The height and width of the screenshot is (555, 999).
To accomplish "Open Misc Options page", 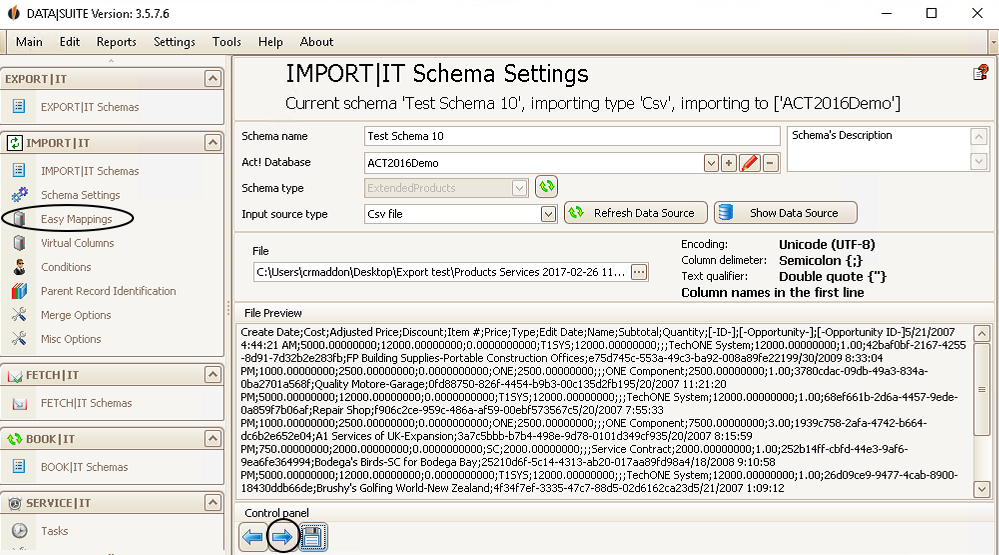I will coord(71,339).
